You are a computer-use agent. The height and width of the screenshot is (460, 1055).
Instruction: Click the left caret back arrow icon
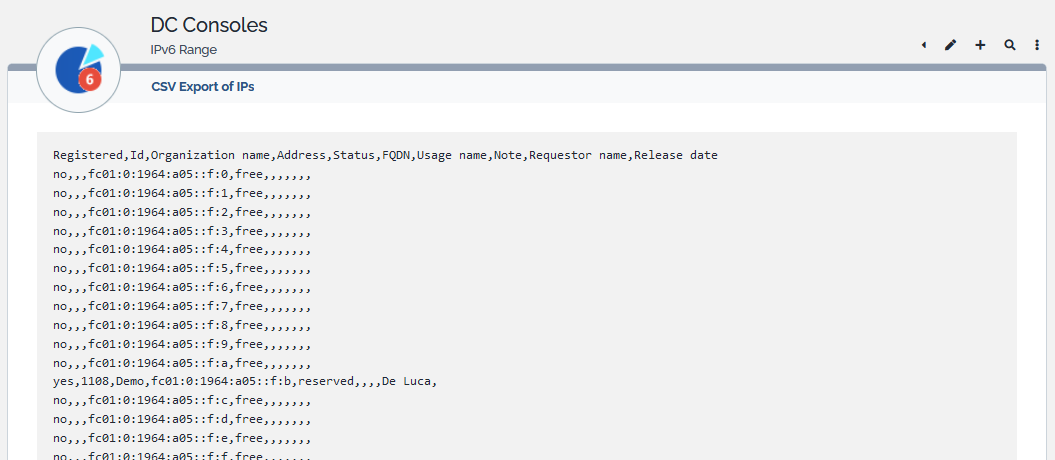(x=923, y=45)
